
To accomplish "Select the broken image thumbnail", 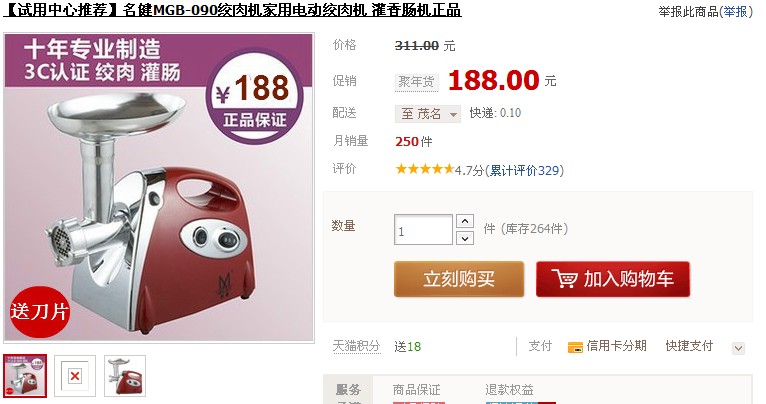I will pos(75,376).
